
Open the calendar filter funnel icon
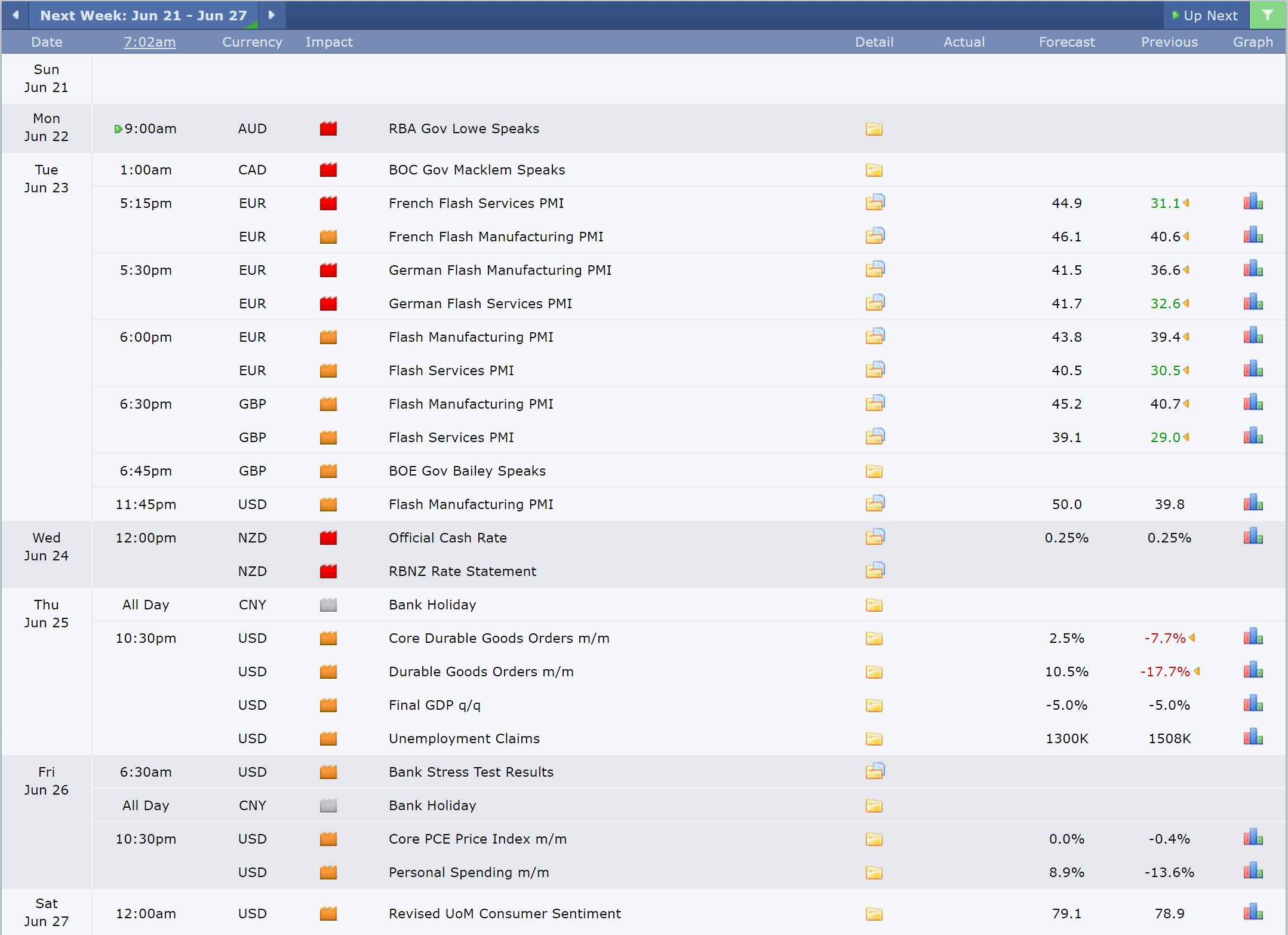point(1267,16)
